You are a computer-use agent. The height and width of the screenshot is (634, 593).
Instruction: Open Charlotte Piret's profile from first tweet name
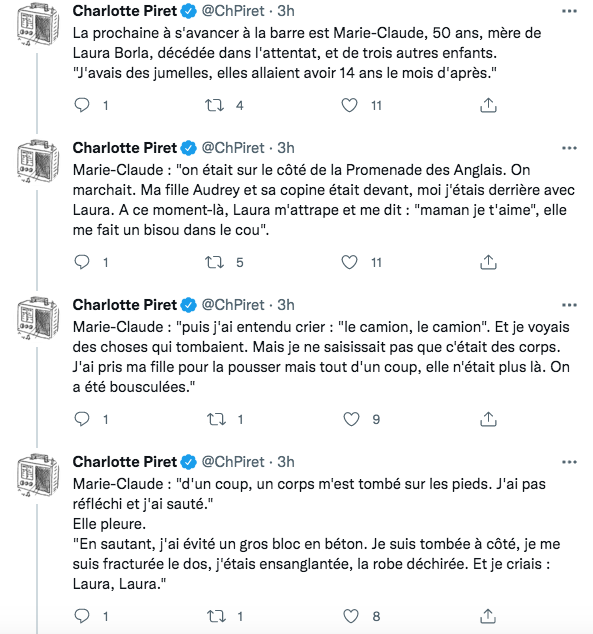[x=125, y=11]
